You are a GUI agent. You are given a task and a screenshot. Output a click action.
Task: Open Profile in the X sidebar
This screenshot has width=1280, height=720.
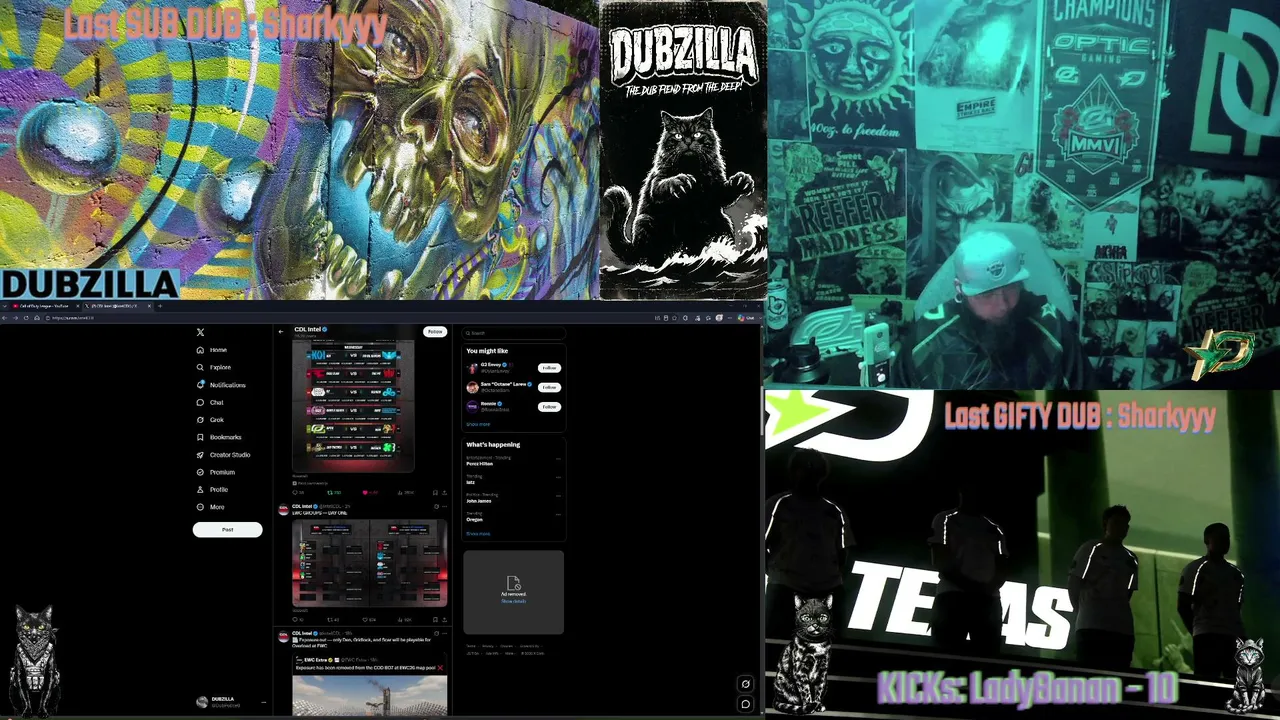213,490
